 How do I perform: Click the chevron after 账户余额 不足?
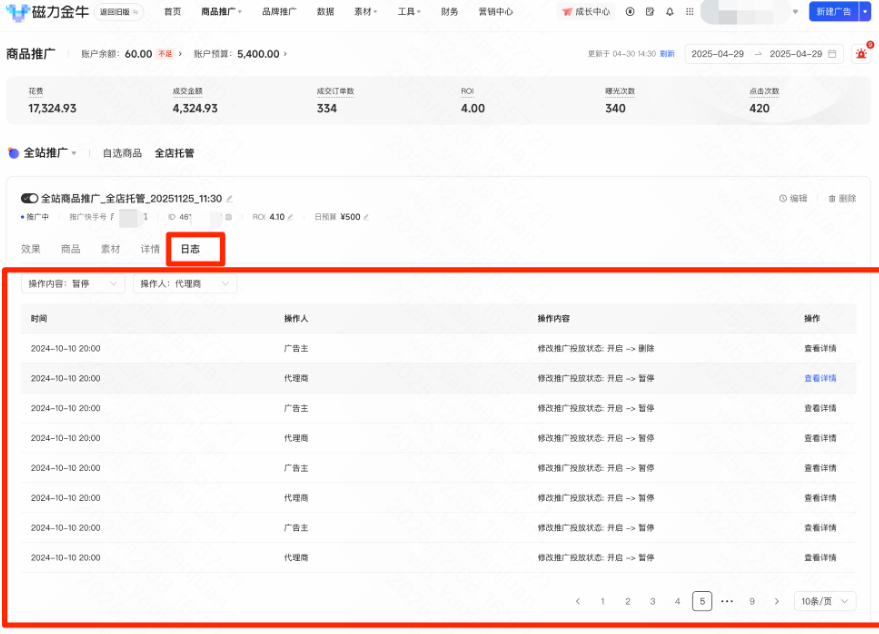click(x=180, y=54)
